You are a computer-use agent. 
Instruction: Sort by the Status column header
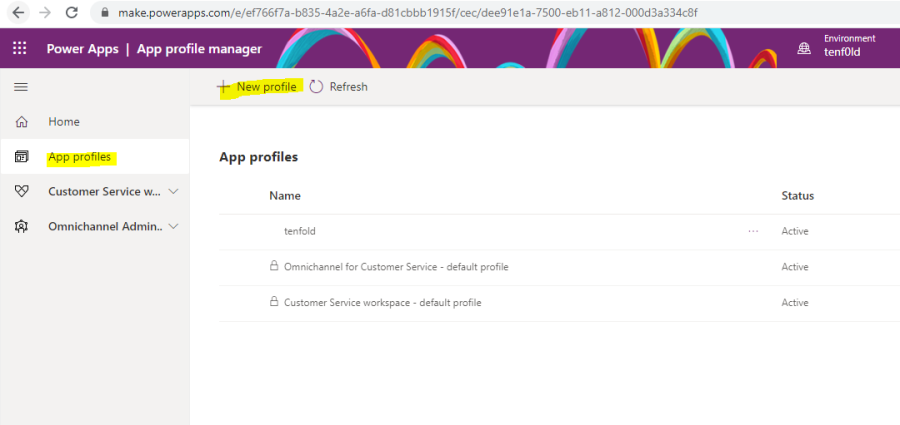click(797, 196)
